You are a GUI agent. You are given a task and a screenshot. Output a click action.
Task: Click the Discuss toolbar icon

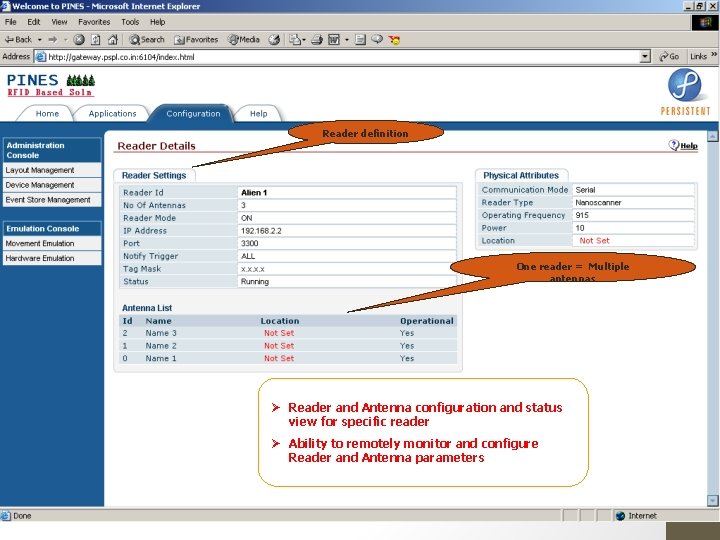click(x=360, y=39)
